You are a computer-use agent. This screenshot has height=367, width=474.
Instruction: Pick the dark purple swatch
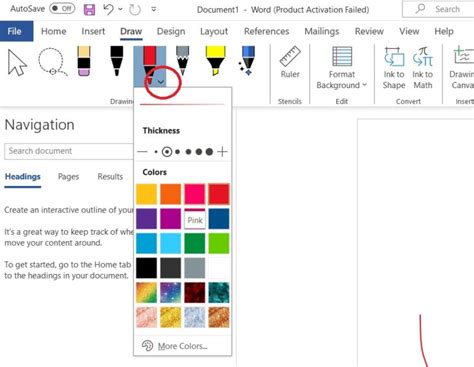tap(146, 219)
